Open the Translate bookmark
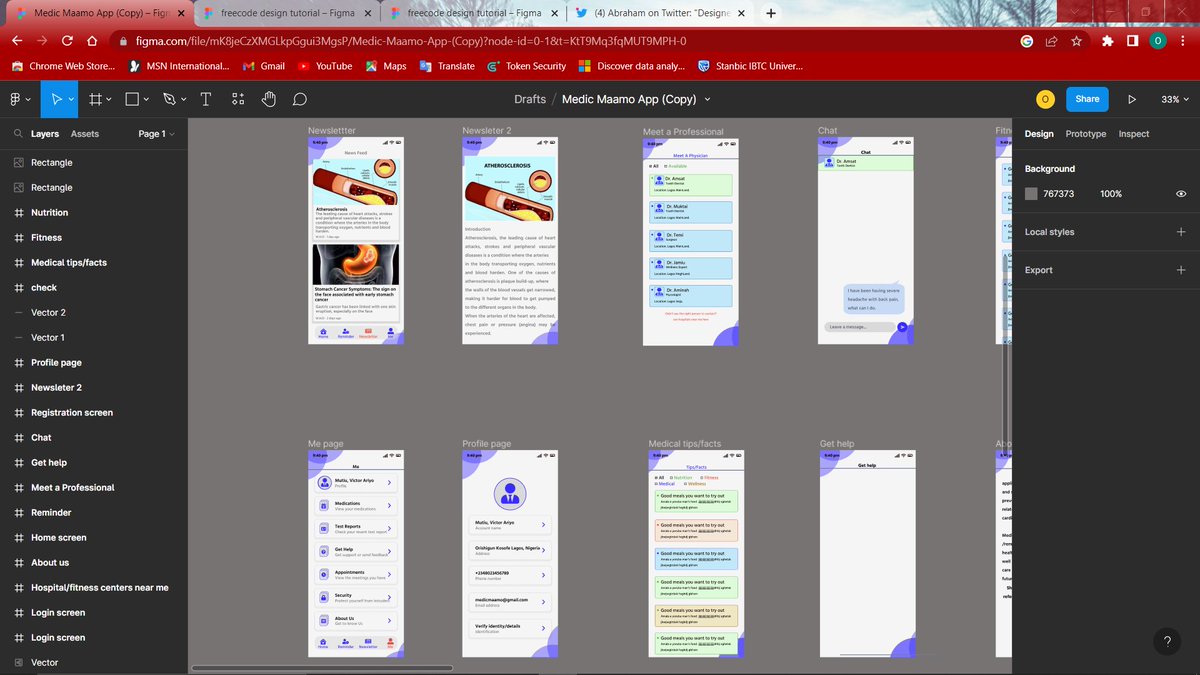1200x675 pixels. point(447,66)
